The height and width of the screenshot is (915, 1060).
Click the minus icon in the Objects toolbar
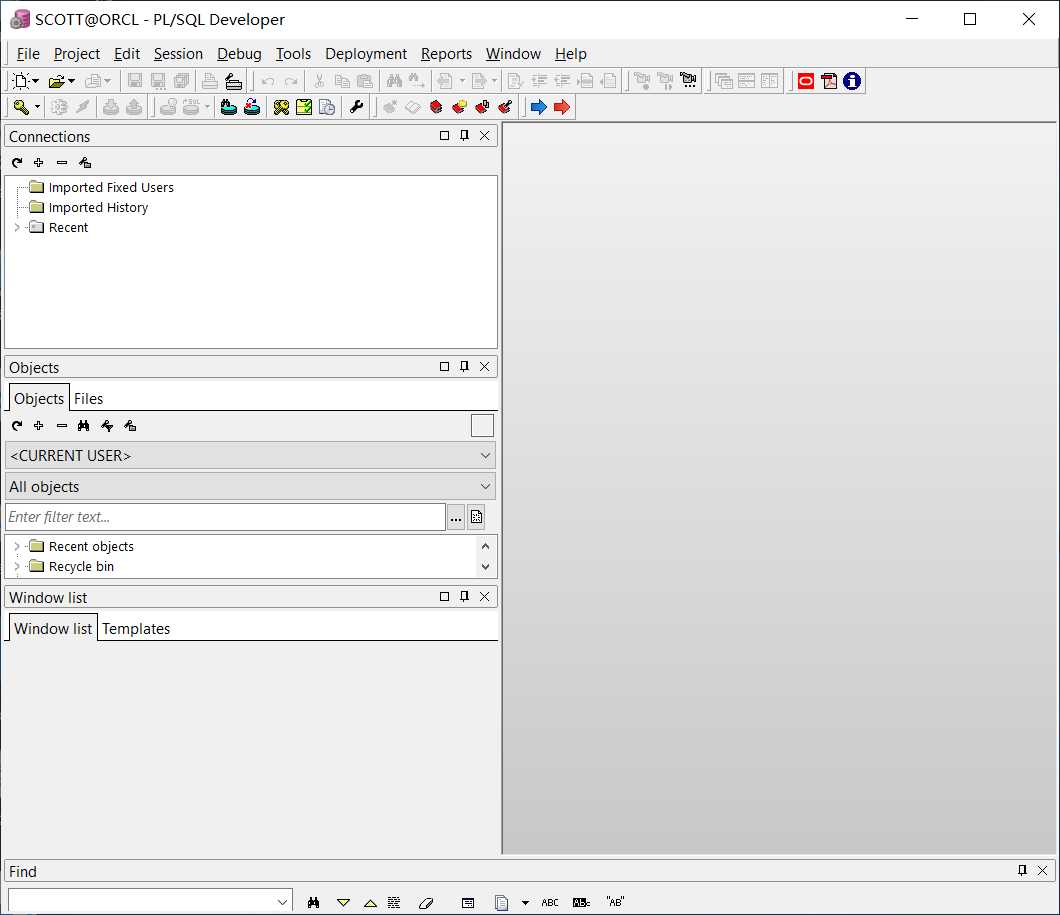(62, 425)
